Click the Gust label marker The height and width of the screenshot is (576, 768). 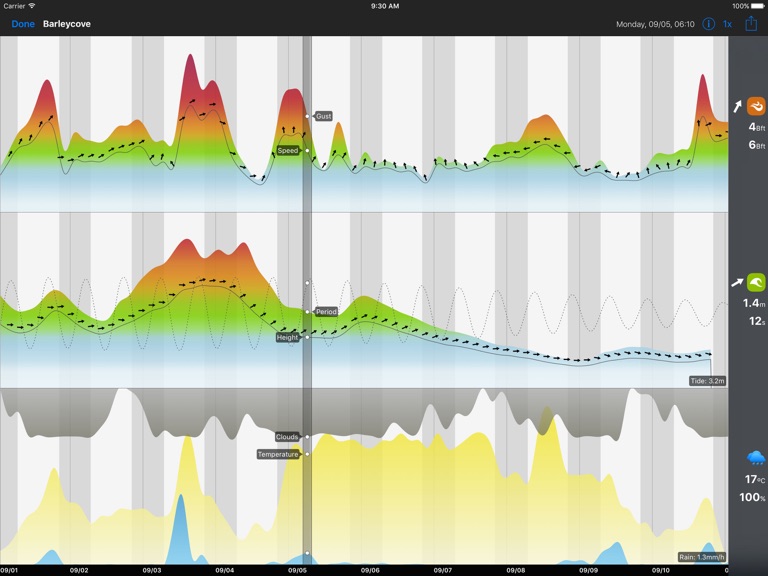click(x=323, y=116)
